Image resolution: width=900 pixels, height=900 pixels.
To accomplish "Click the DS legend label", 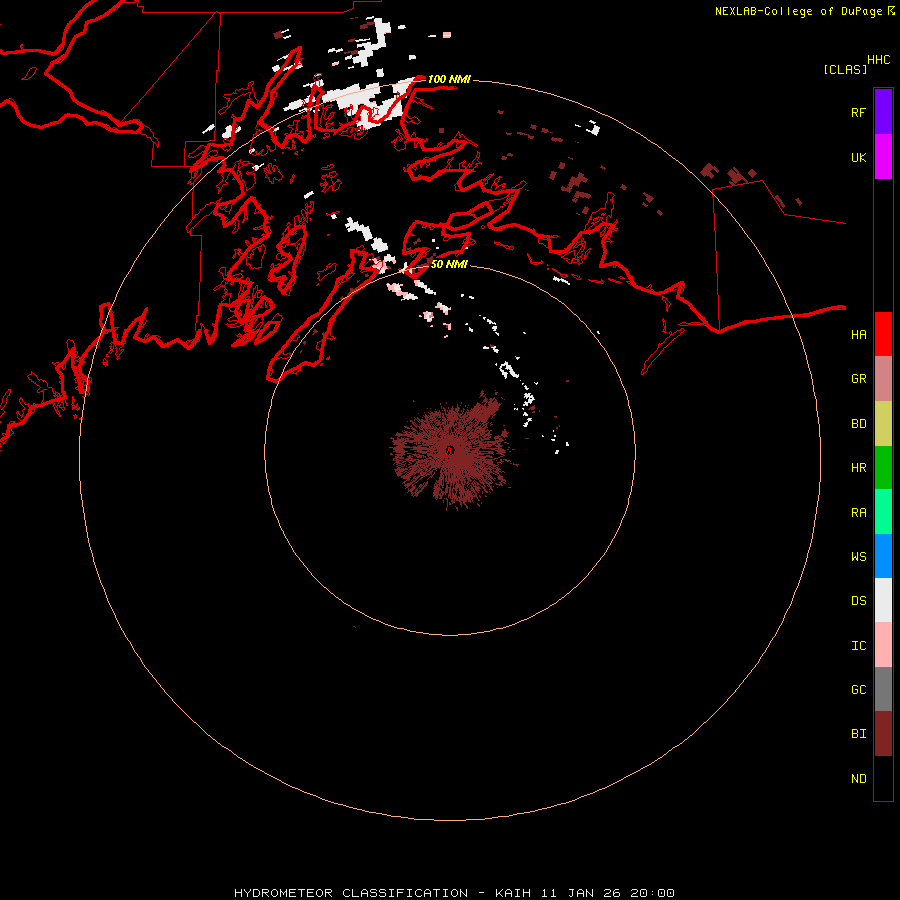I will [858, 601].
